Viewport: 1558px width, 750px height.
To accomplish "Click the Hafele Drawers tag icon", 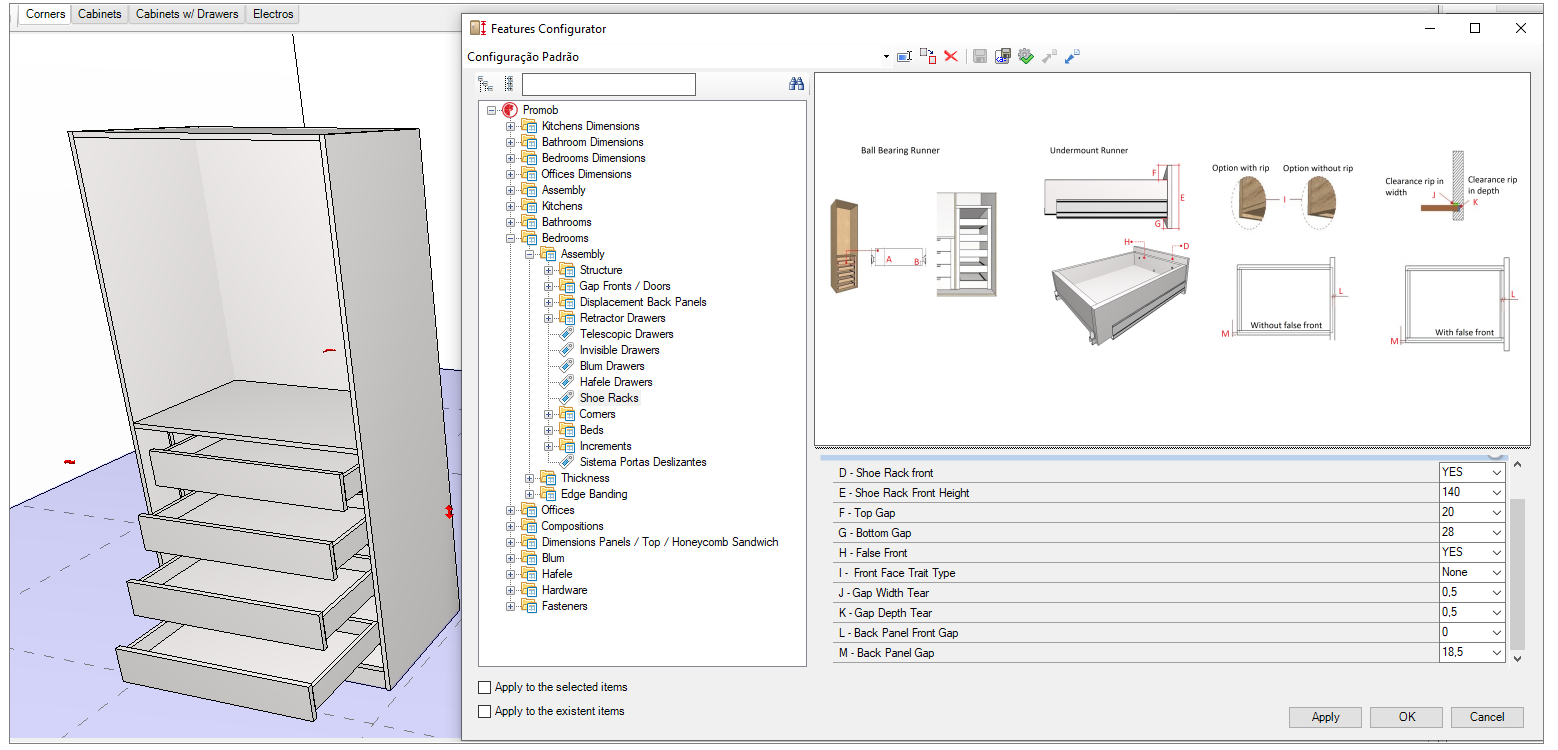I will [567, 382].
